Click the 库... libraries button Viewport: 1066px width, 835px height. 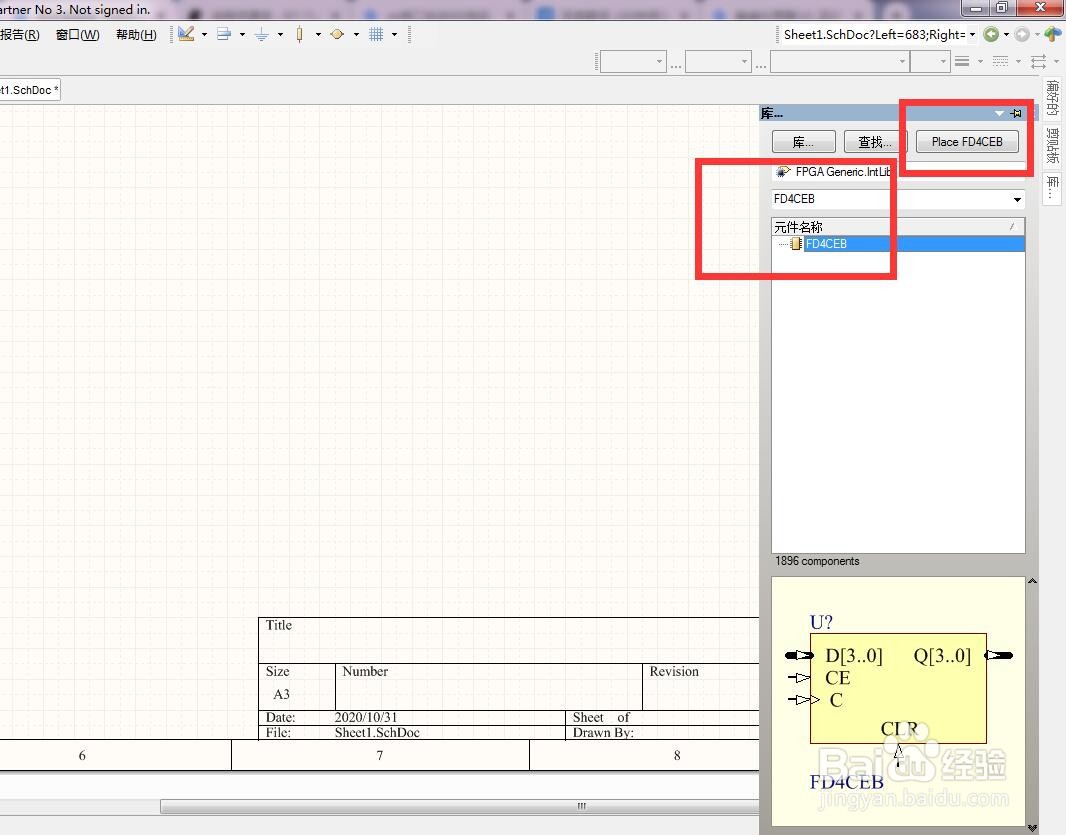coord(804,142)
